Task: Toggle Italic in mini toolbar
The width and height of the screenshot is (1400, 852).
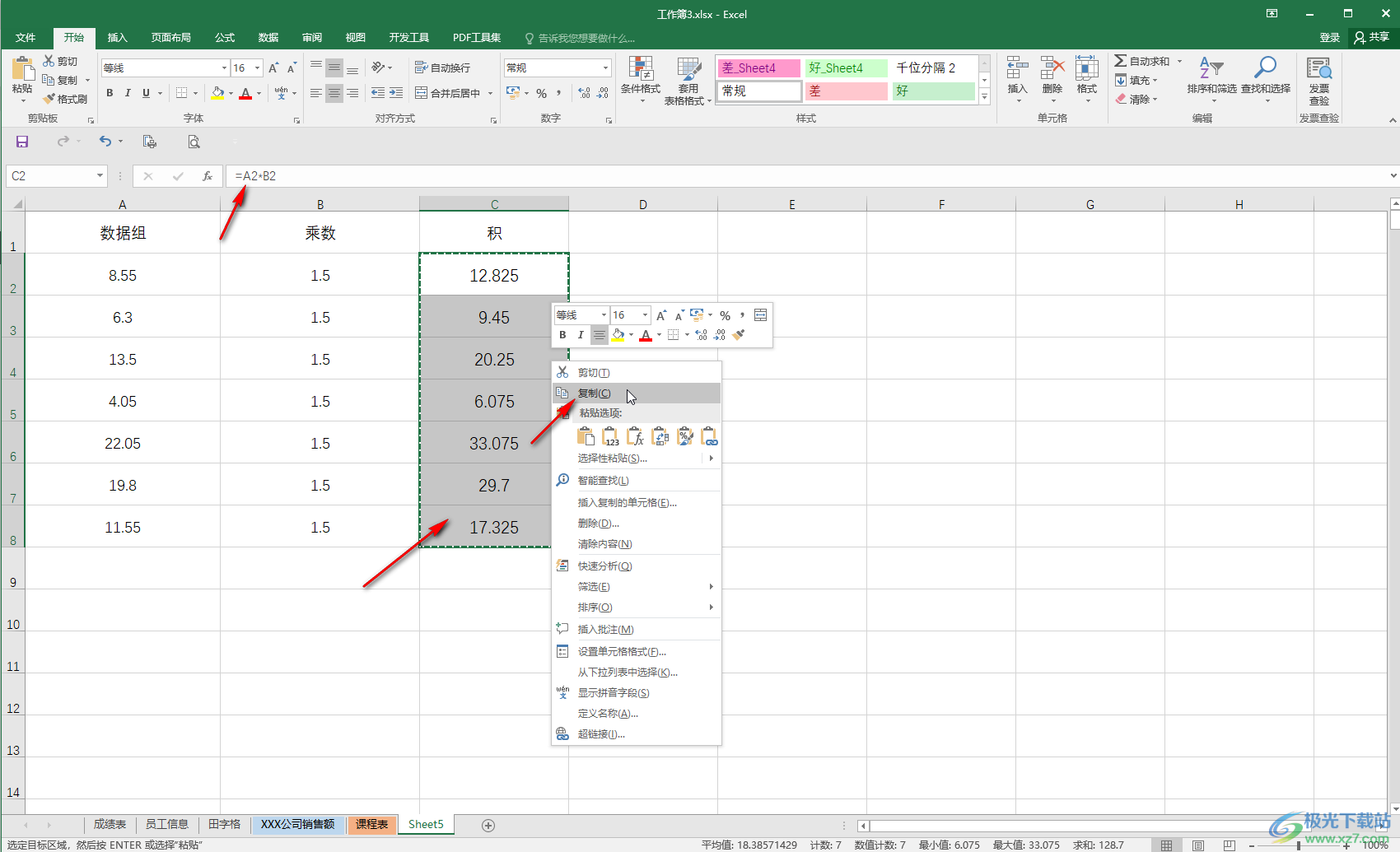Action: tap(581, 335)
